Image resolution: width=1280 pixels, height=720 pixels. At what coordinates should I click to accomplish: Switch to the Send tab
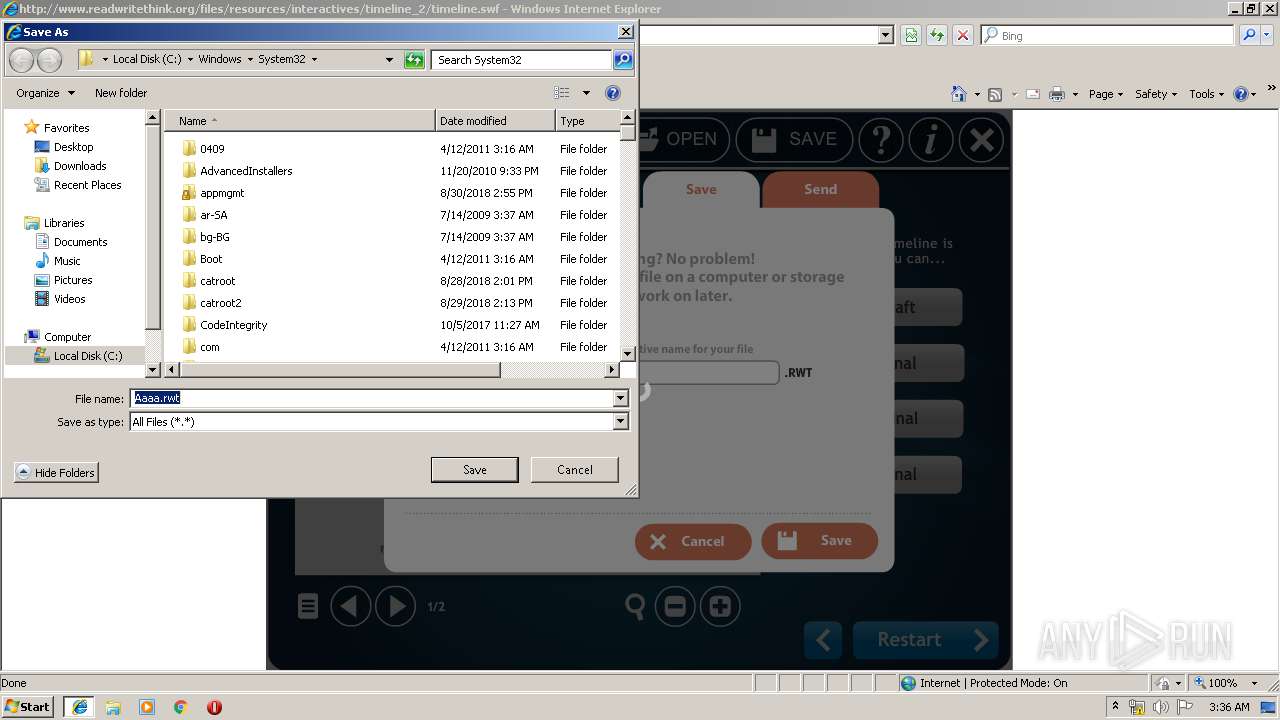[x=820, y=189]
